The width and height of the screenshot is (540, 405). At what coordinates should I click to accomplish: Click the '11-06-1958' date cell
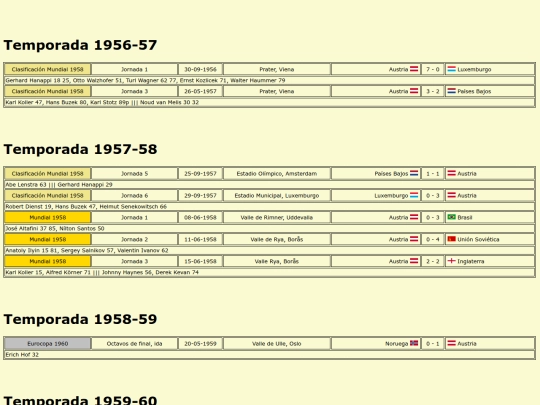click(x=200, y=239)
